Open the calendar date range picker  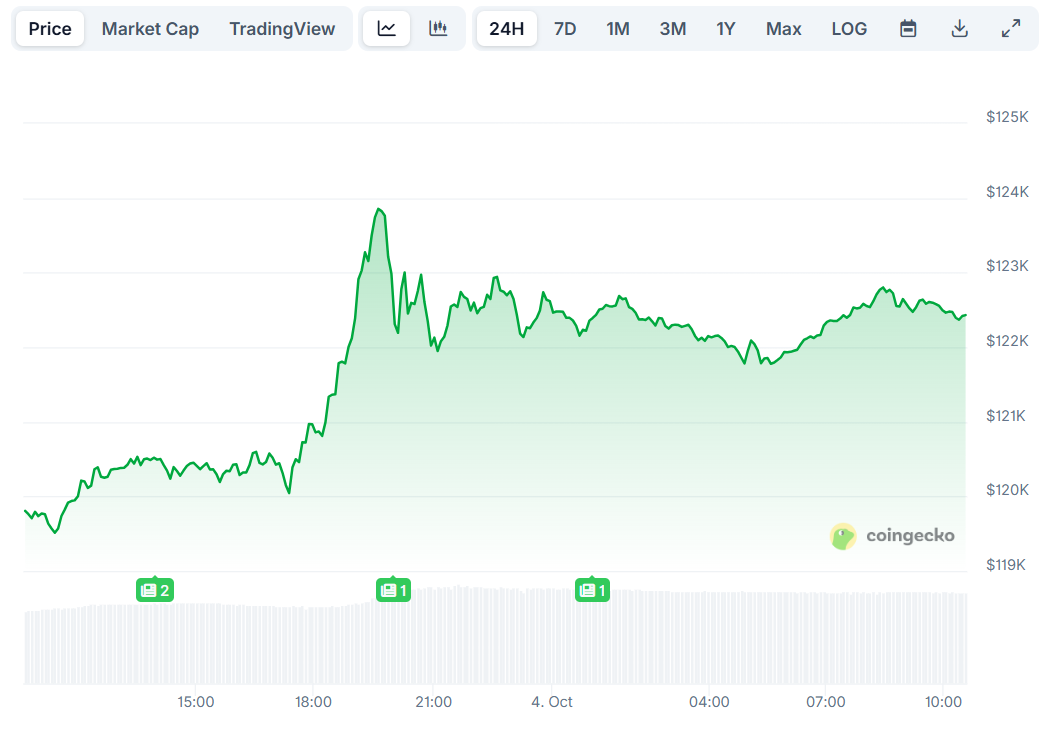908,29
